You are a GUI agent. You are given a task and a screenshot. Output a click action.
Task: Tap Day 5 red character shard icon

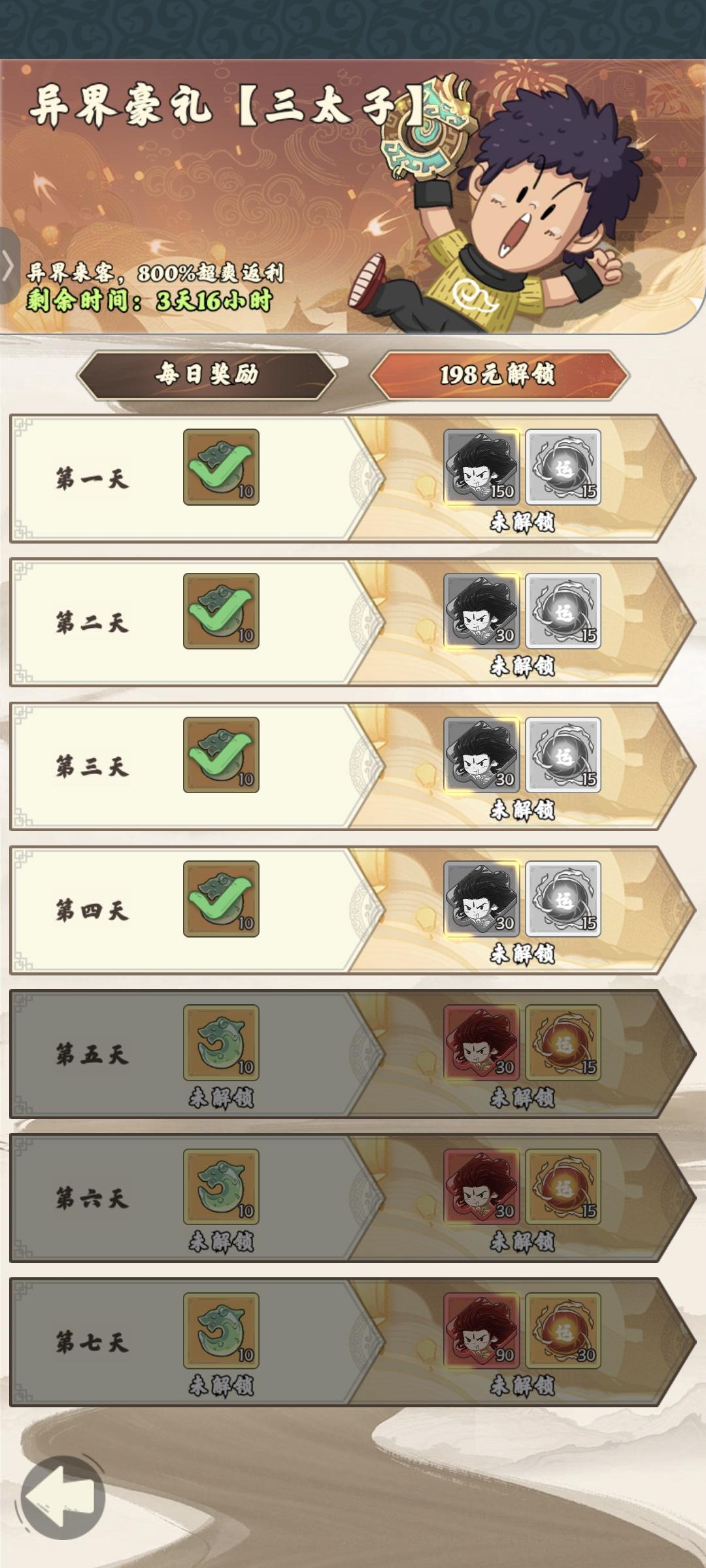pyautogui.click(x=482, y=1042)
